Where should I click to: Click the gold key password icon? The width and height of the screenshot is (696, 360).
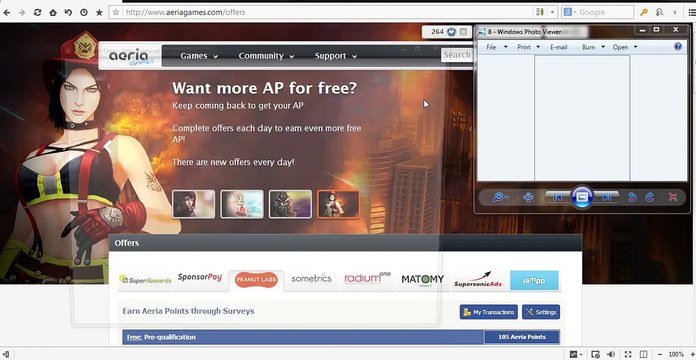(644, 12)
